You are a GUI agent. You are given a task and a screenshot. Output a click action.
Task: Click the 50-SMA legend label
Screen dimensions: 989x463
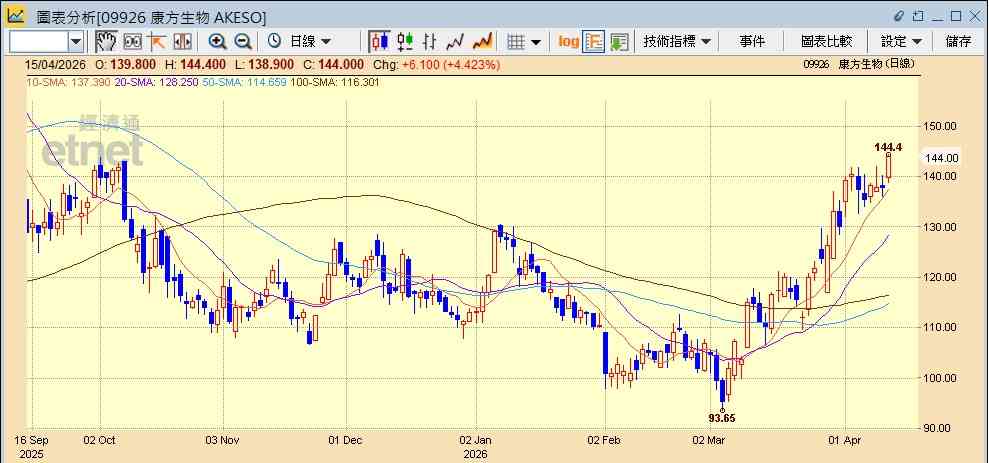click(244, 82)
